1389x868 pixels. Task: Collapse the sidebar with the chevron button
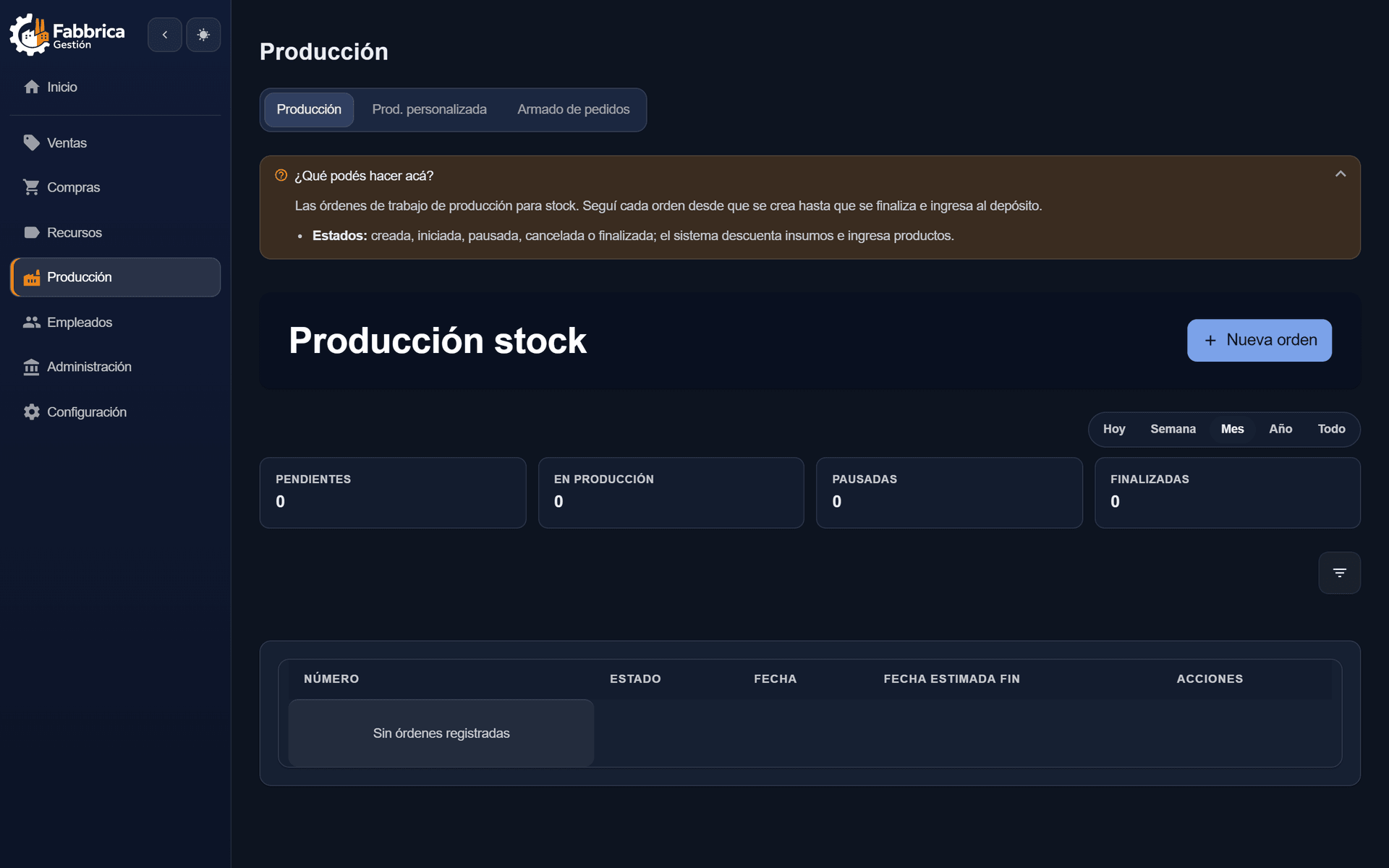(x=165, y=35)
